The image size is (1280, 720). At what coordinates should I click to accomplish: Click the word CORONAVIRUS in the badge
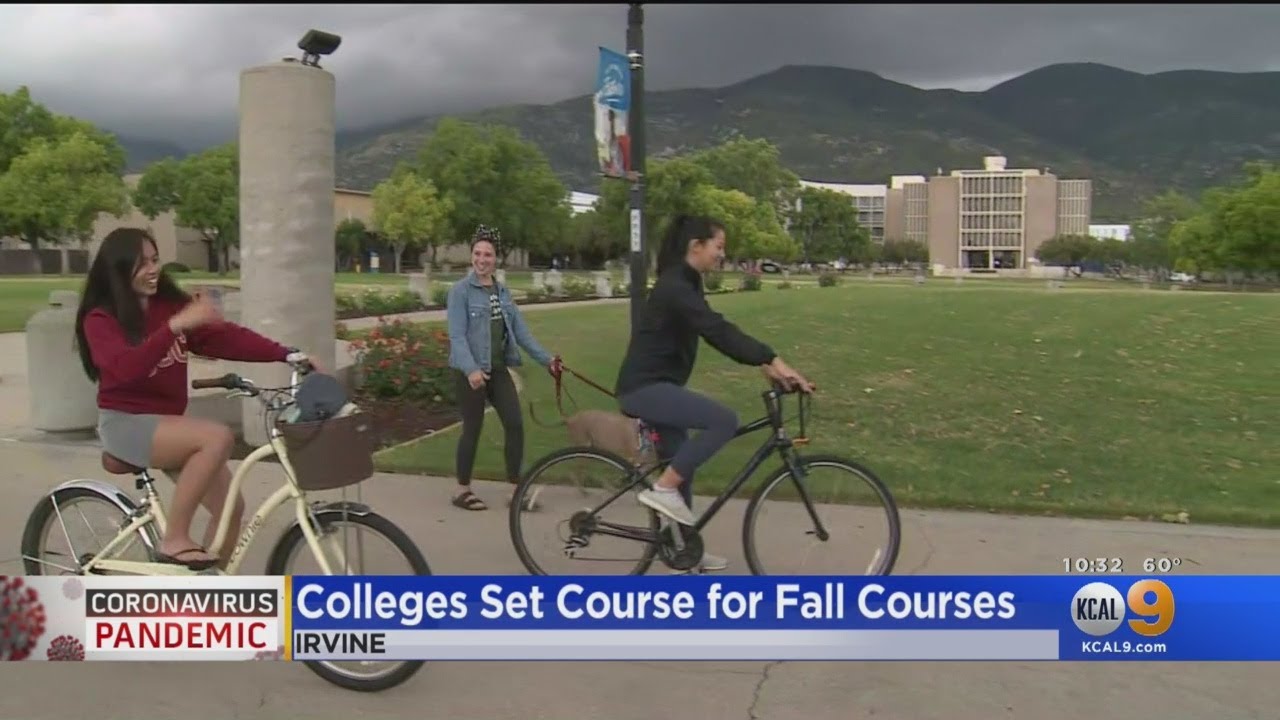[x=181, y=602]
